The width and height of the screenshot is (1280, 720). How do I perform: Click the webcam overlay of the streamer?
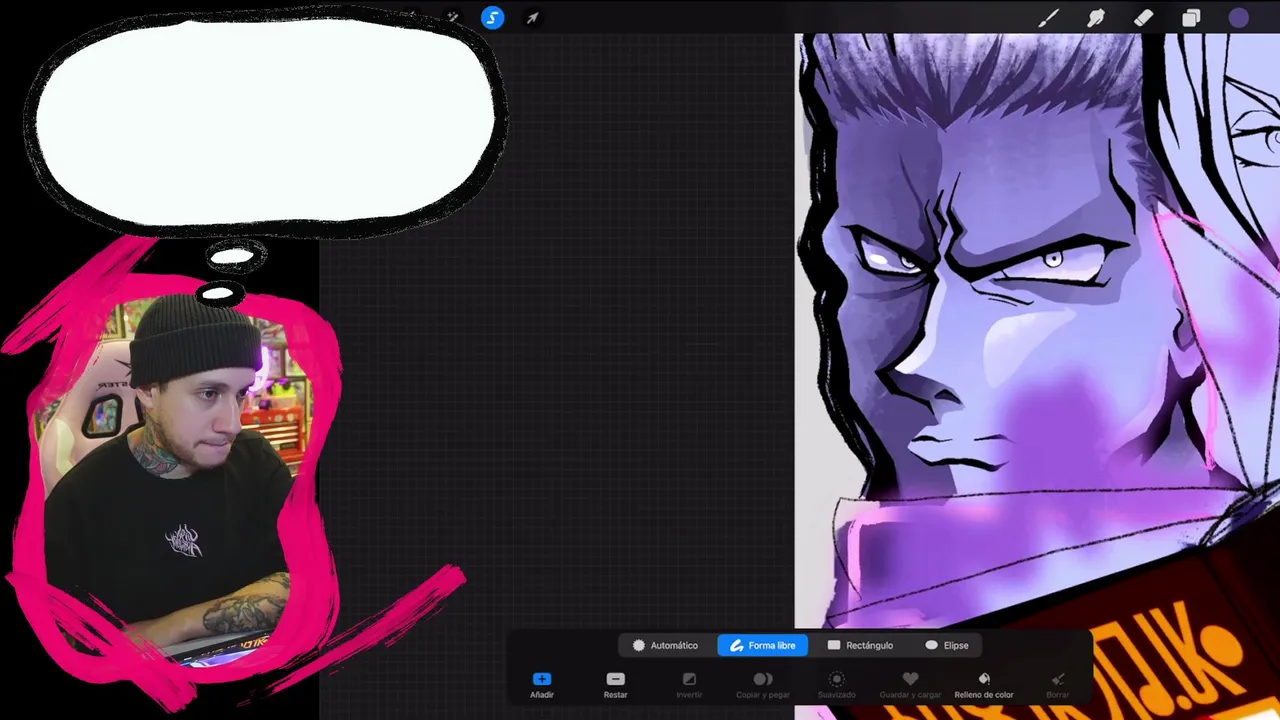(x=177, y=480)
